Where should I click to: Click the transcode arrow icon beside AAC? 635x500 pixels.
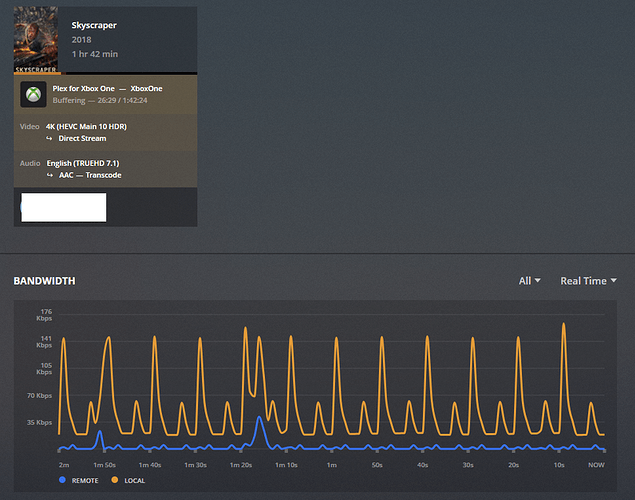point(50,175)
